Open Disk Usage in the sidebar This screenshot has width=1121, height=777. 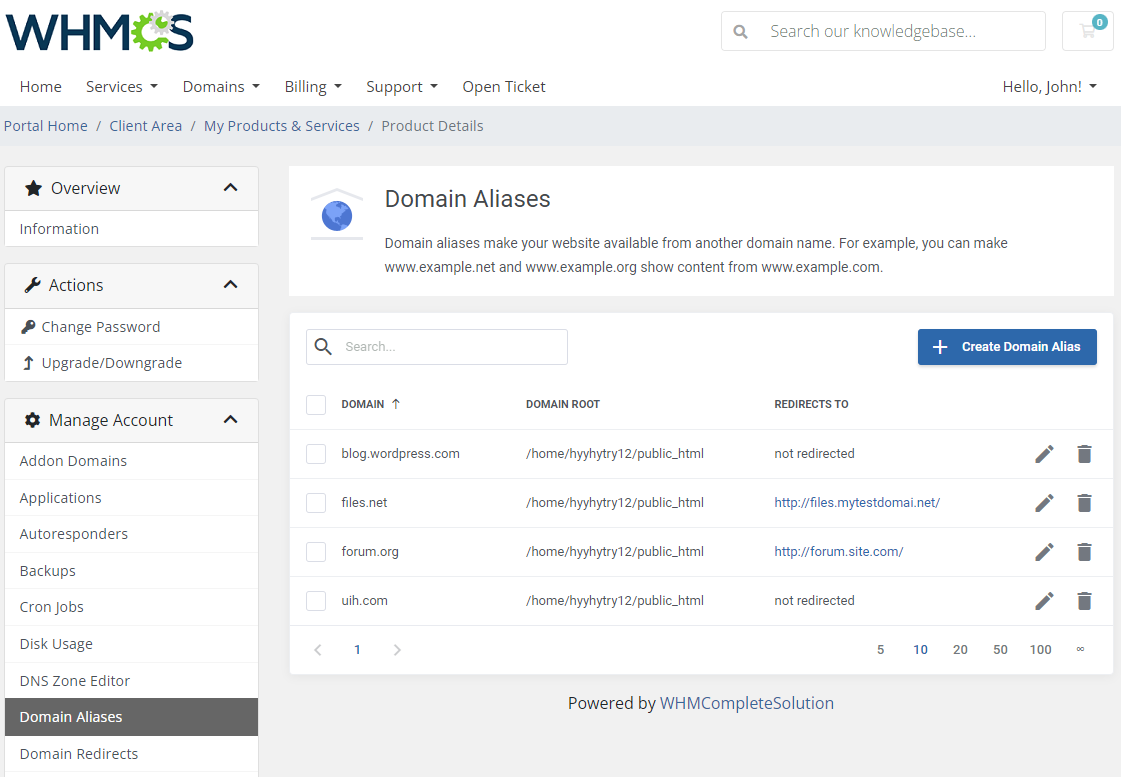click(x=132, y=644)
